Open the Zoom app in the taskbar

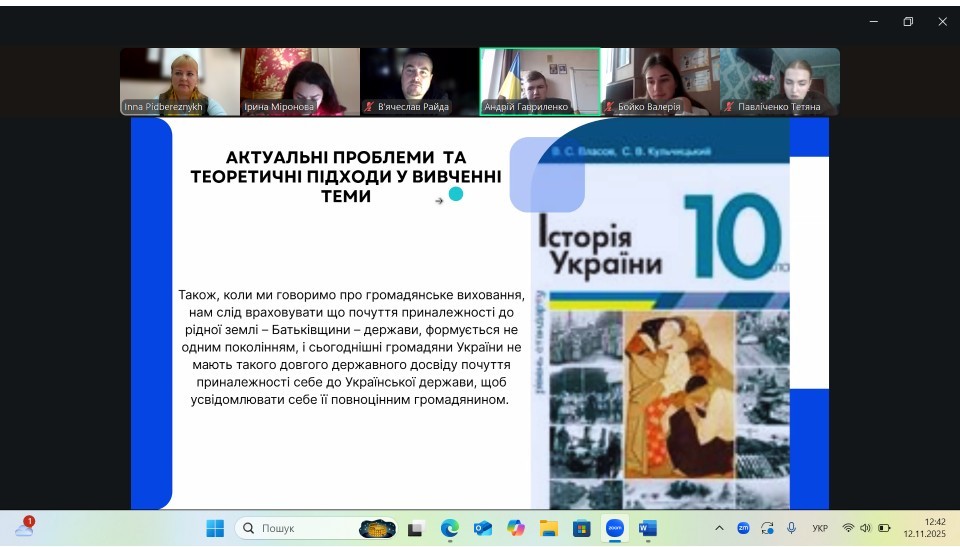pos(614,528)
